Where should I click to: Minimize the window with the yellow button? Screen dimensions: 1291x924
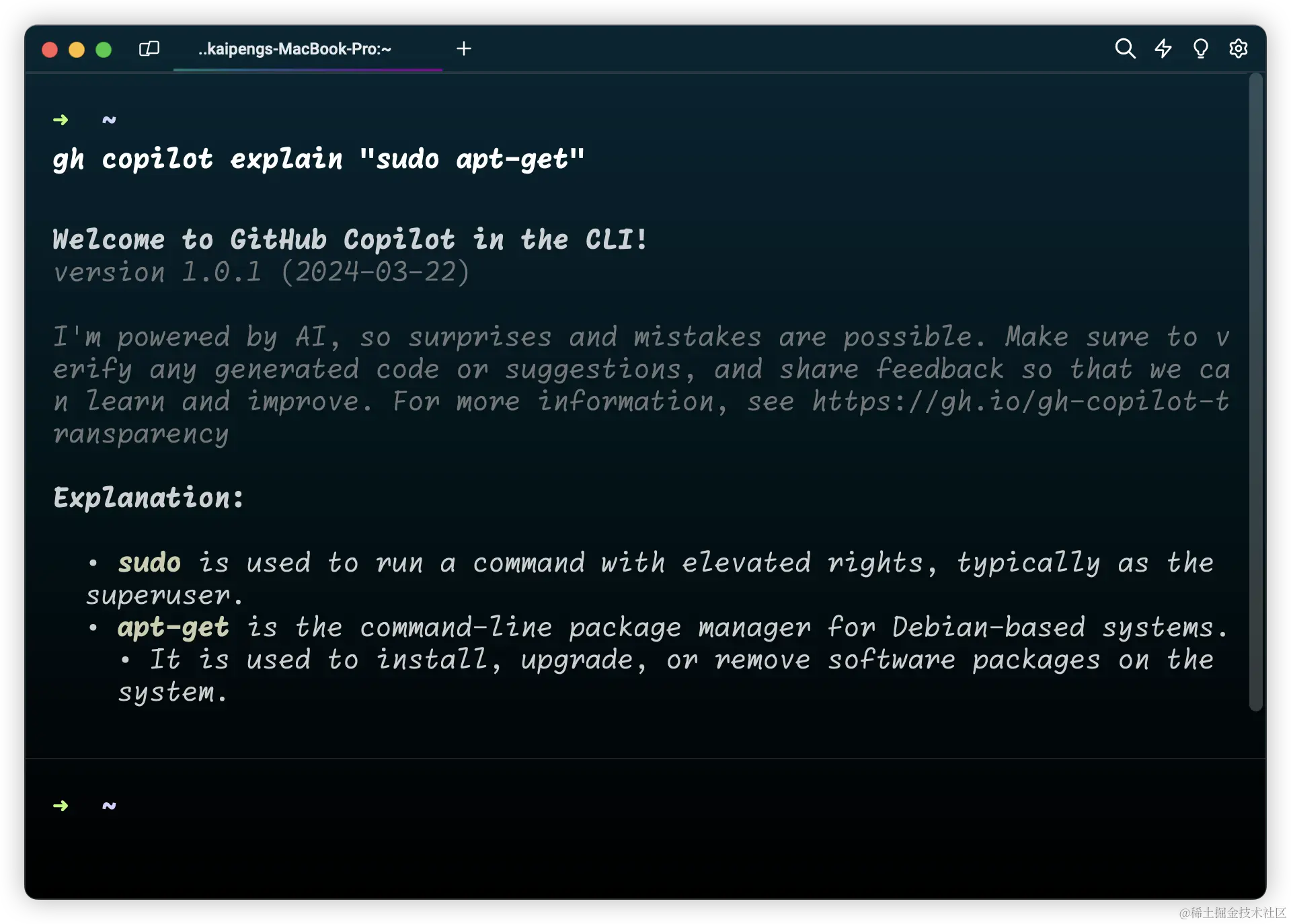pos(77,49)
